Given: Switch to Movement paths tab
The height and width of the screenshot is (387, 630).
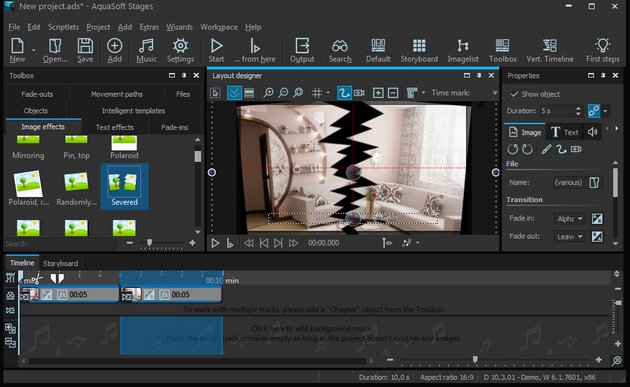Looking at the screenshot, I should [117, 94].
